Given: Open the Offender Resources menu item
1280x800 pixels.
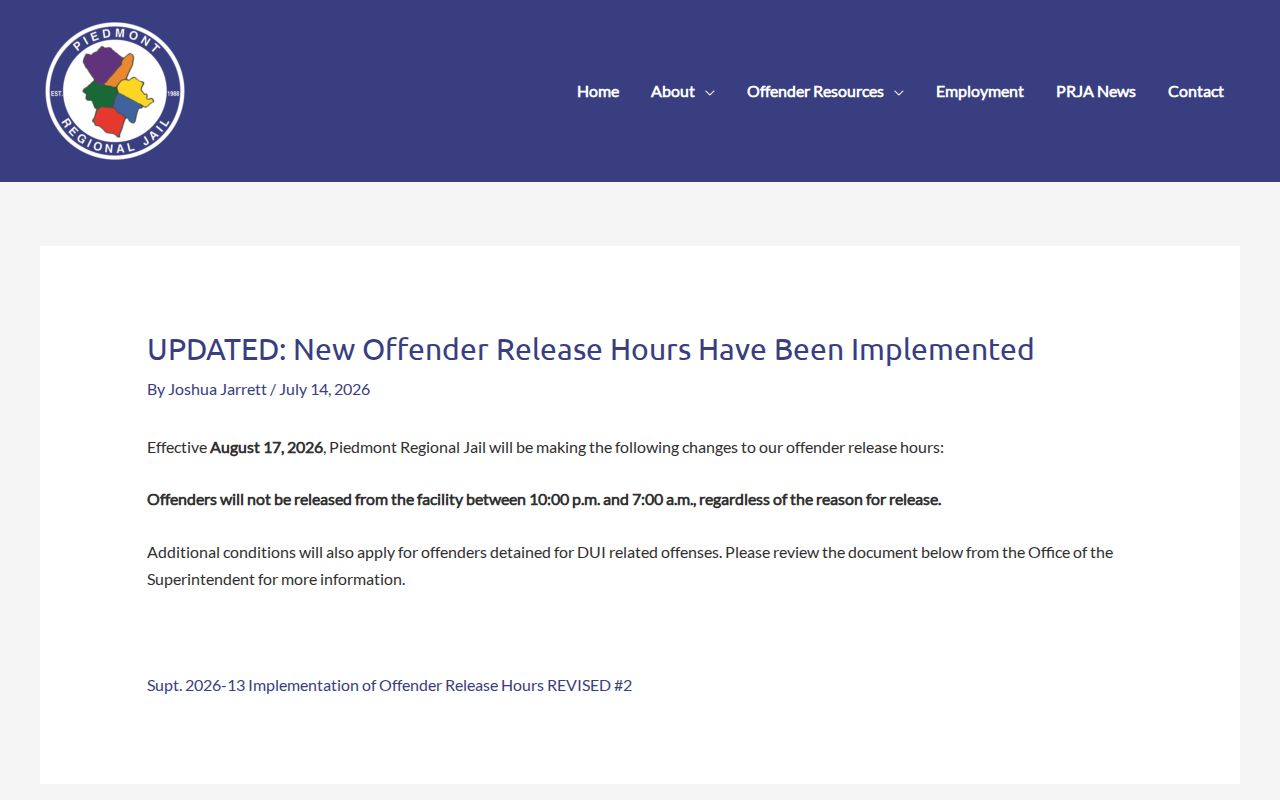Looking at the screenshot, I should pos(815,91).
